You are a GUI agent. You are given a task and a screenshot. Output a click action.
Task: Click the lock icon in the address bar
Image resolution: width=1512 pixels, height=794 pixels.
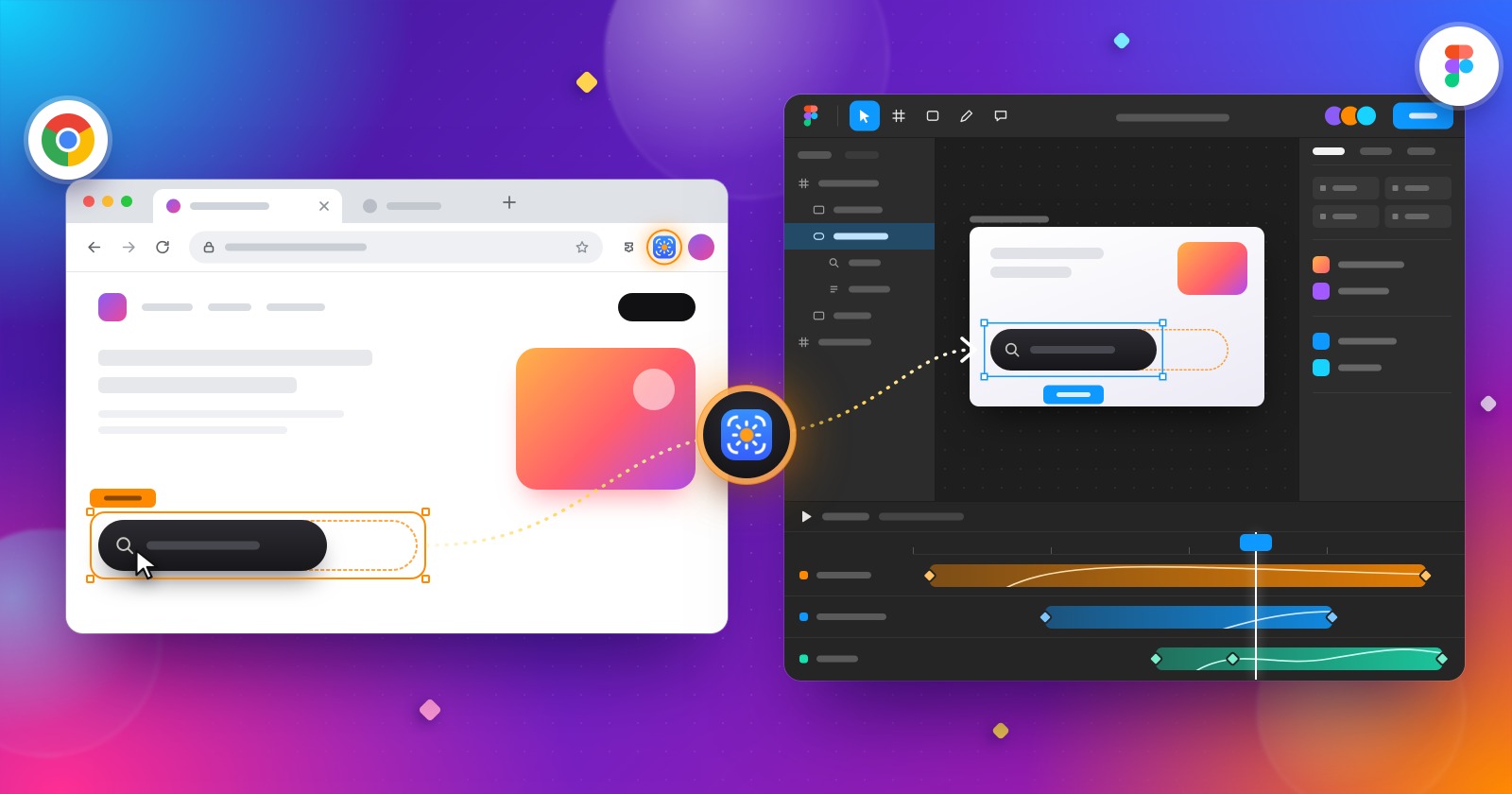(209, 248)
